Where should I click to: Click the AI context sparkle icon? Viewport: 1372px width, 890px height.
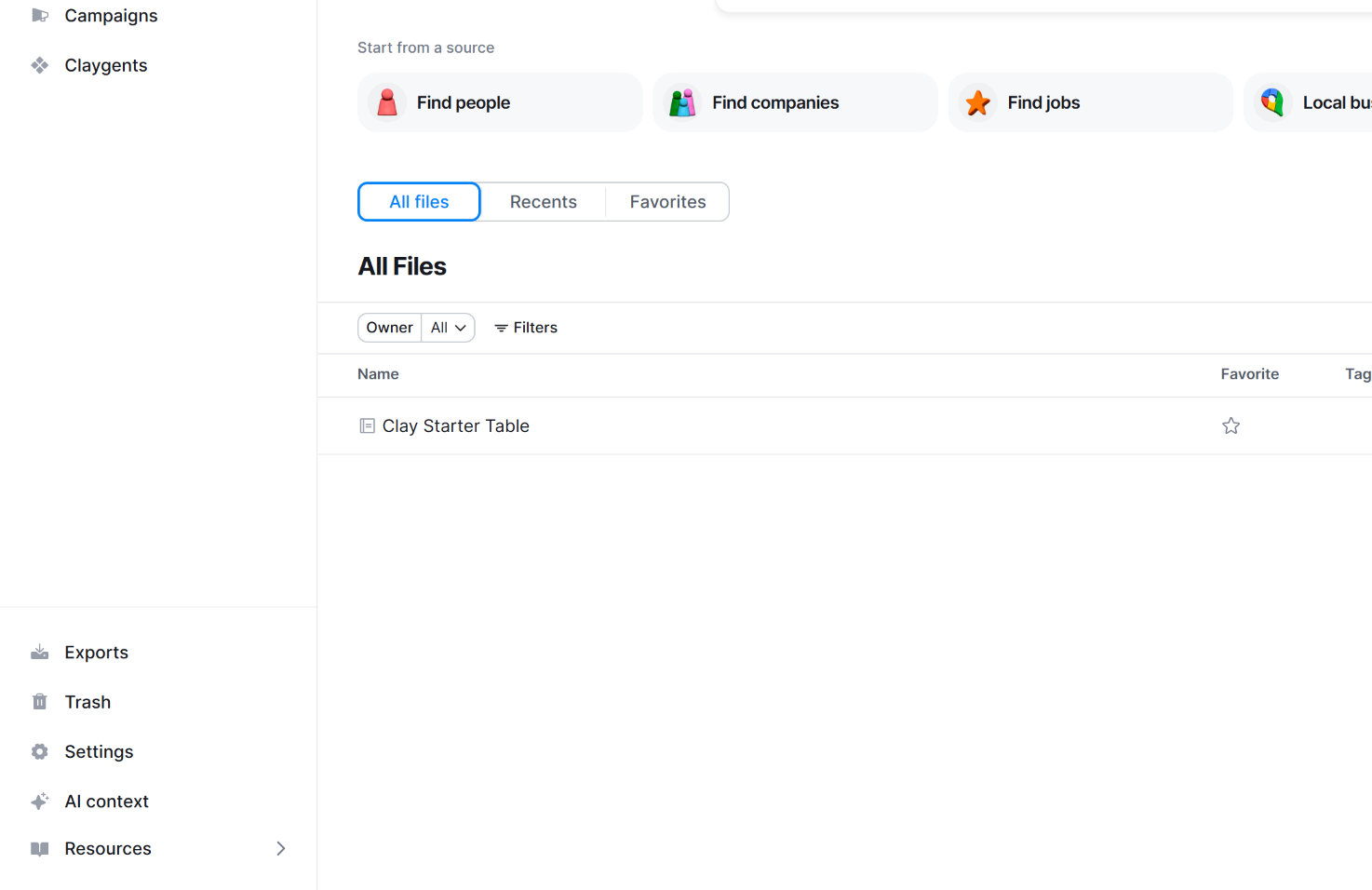39,801
